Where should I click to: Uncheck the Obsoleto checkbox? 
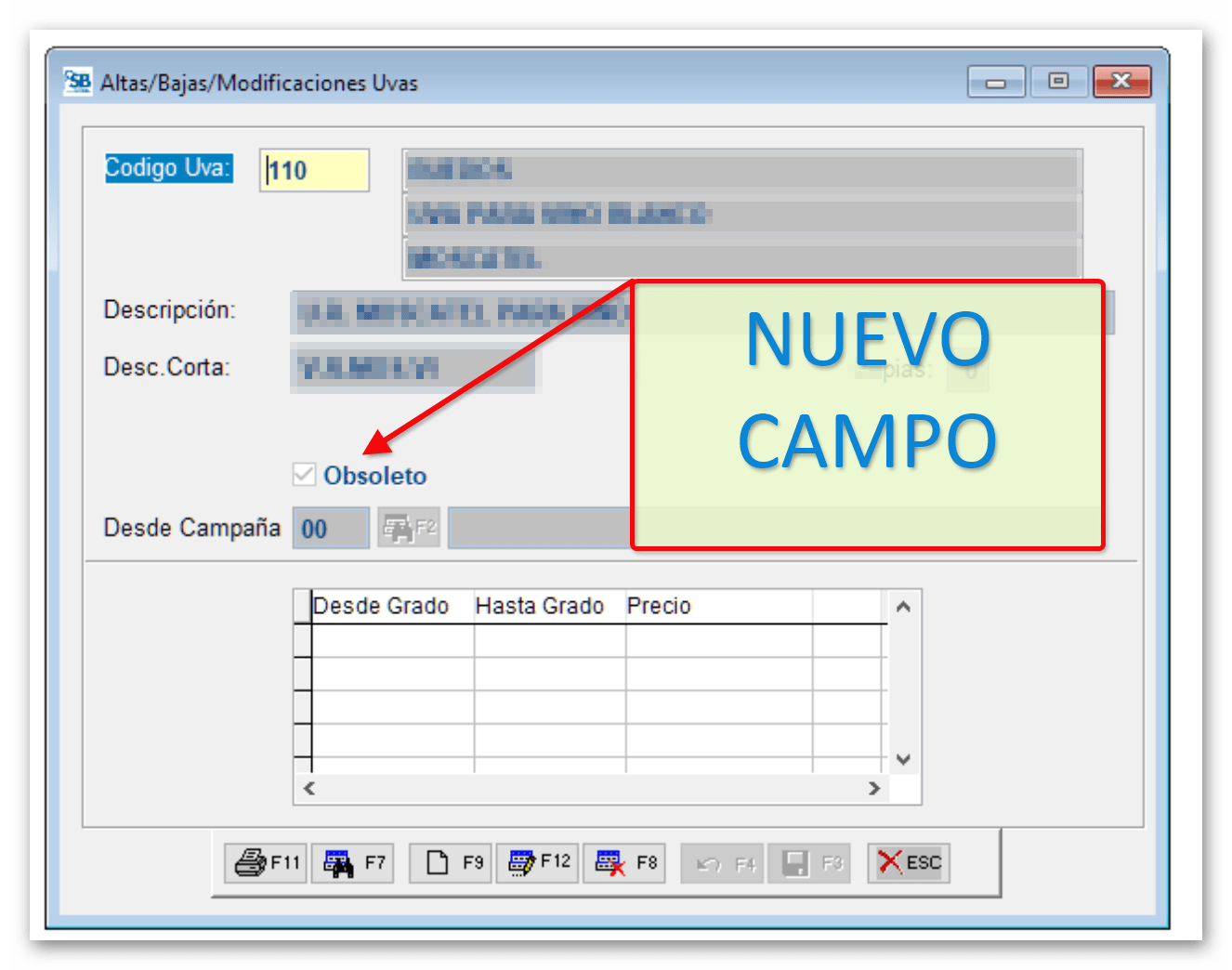tap(304, 475)
